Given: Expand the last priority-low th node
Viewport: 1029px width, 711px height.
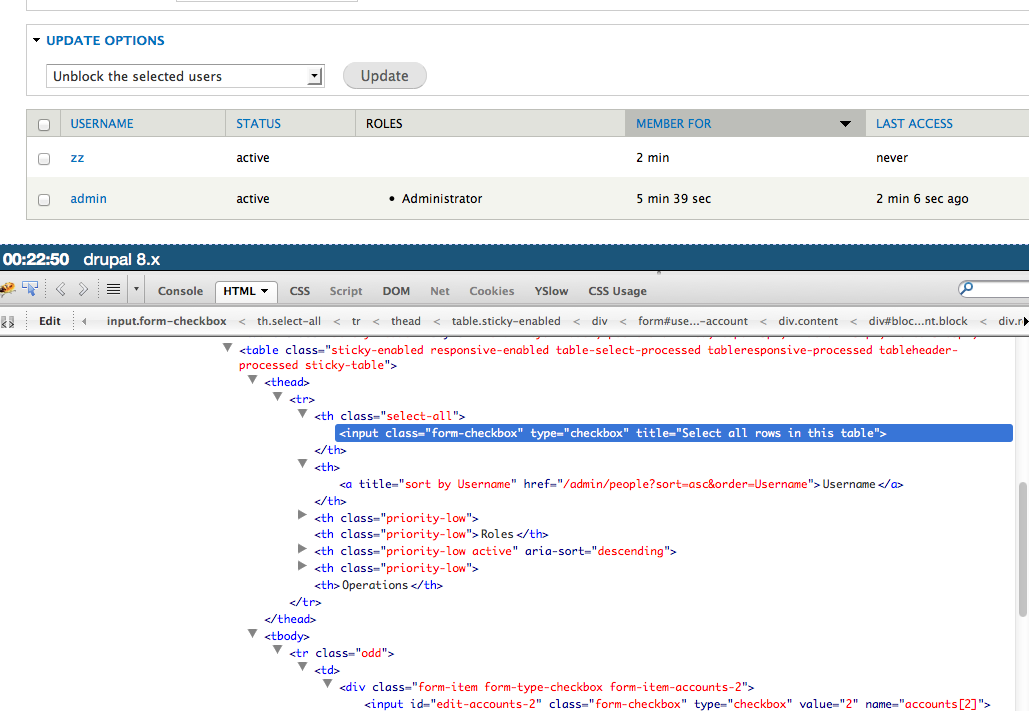Looking at the screenshot, I should tap(302, 565).
